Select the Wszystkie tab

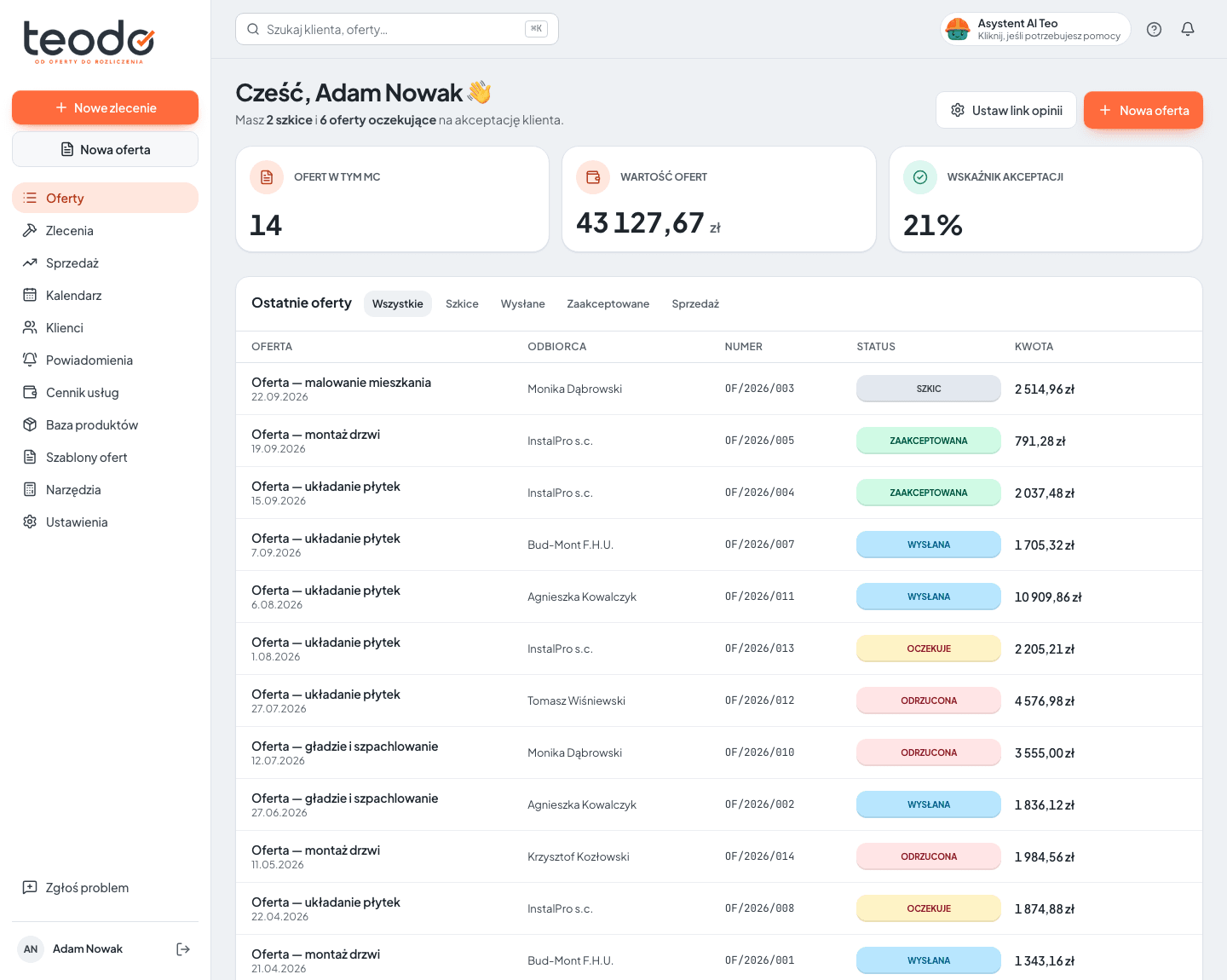pos(398,304)
